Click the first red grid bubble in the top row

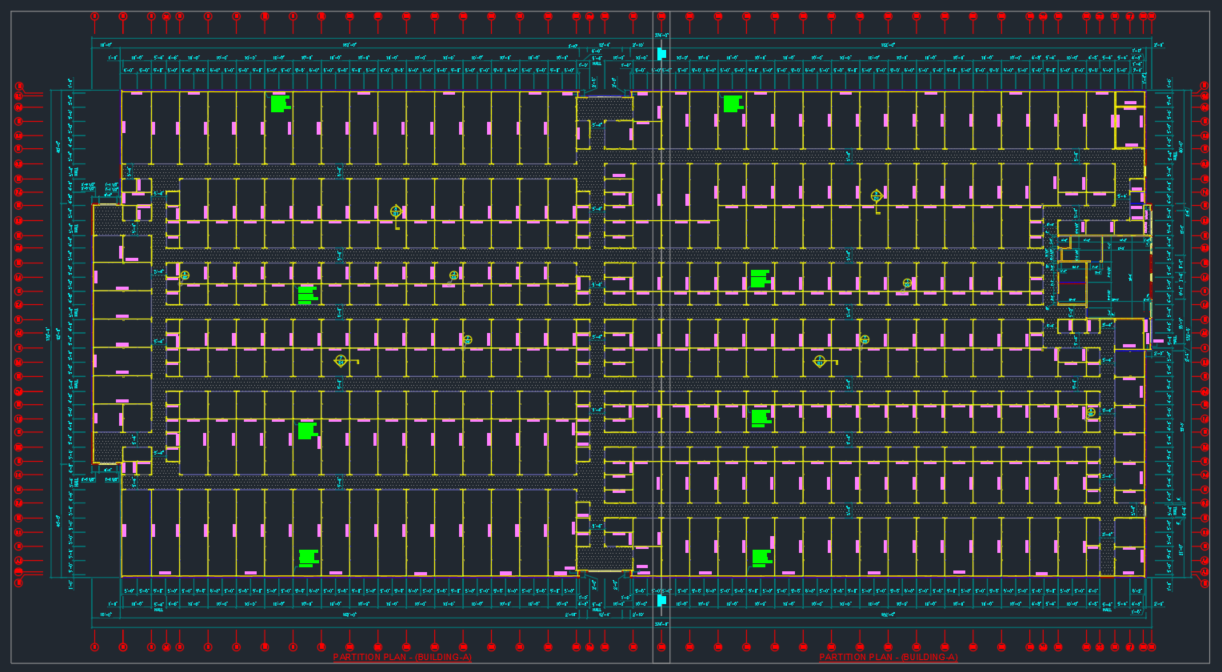pos(95,16)
